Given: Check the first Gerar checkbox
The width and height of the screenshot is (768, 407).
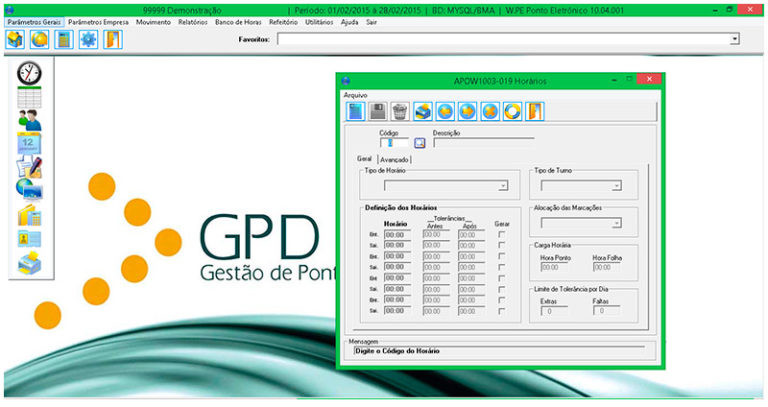Looking at the screenshot, I should [x=502, y=234].
